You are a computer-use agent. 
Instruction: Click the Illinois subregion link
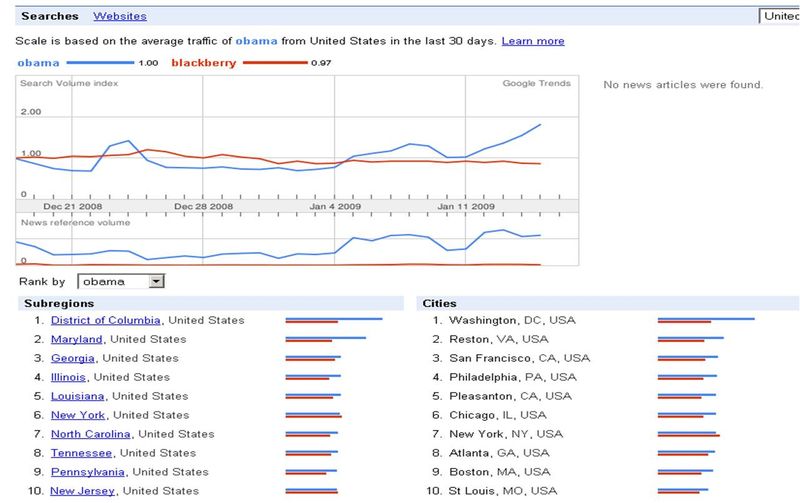point(69,377)
